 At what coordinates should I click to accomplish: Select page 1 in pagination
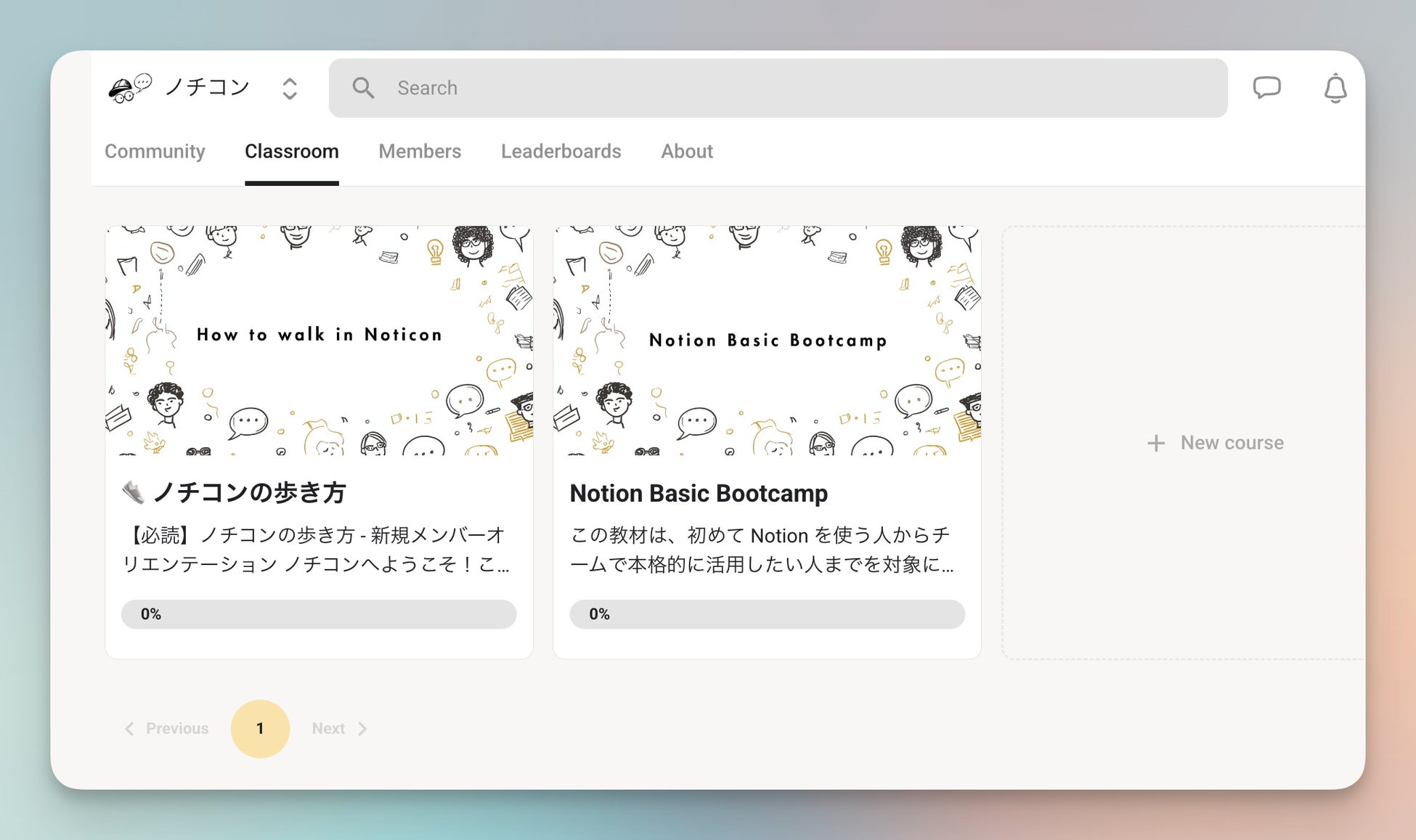[x=260, y=728]
